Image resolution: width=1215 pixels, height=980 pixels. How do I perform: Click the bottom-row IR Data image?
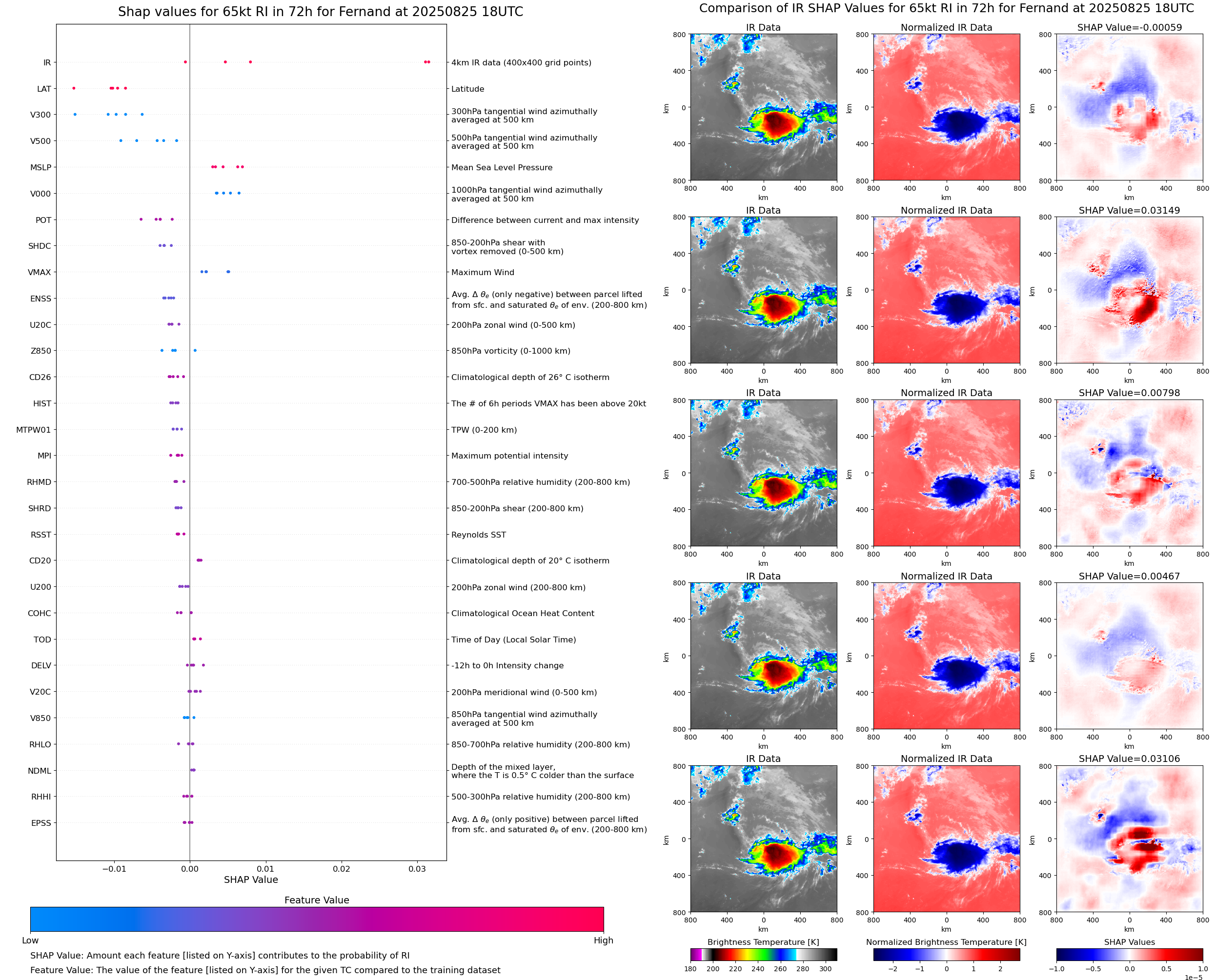(x=763, y=839)
